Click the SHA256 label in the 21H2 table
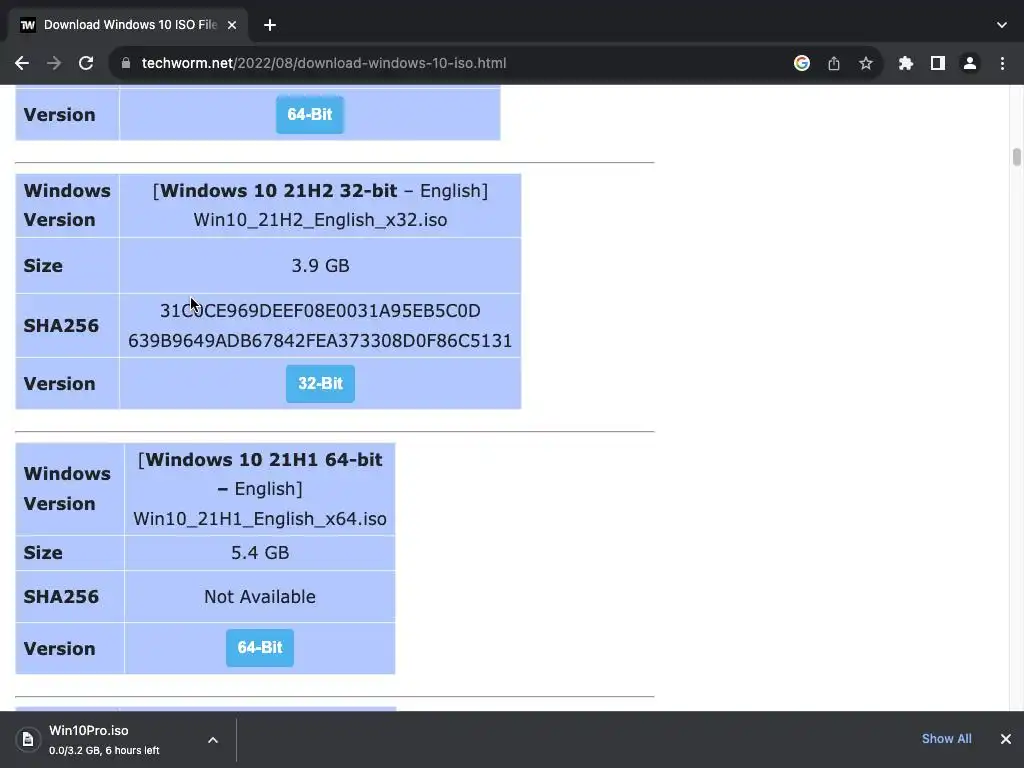 [x=61, y=326]
